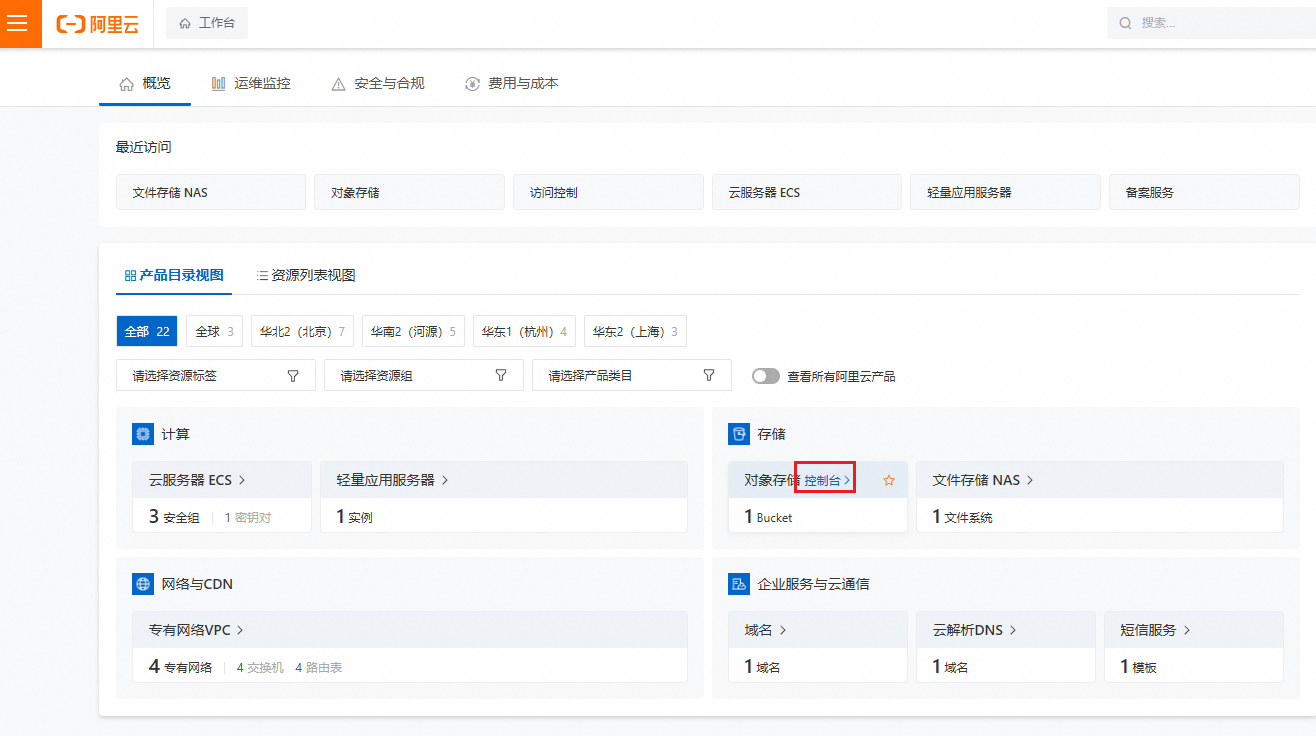Open the 域名 product card title
This screenshot has width=1316, height=736.
point(766,630)
